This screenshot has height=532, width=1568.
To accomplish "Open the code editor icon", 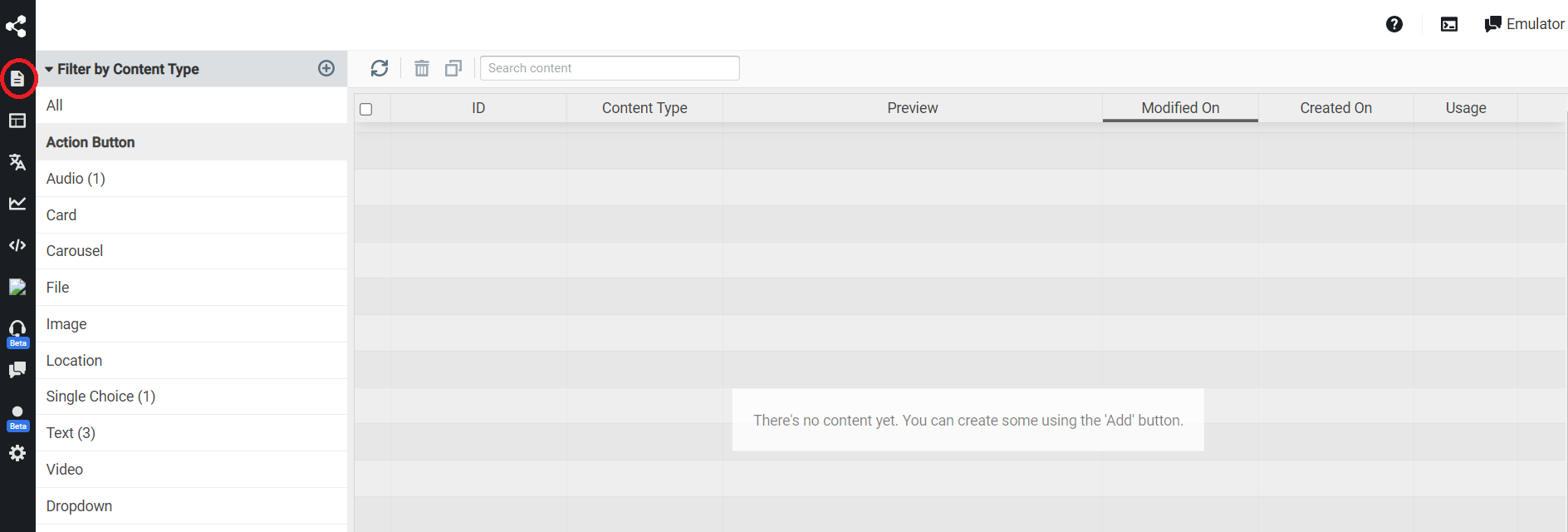I will click(x=17, y=245).
